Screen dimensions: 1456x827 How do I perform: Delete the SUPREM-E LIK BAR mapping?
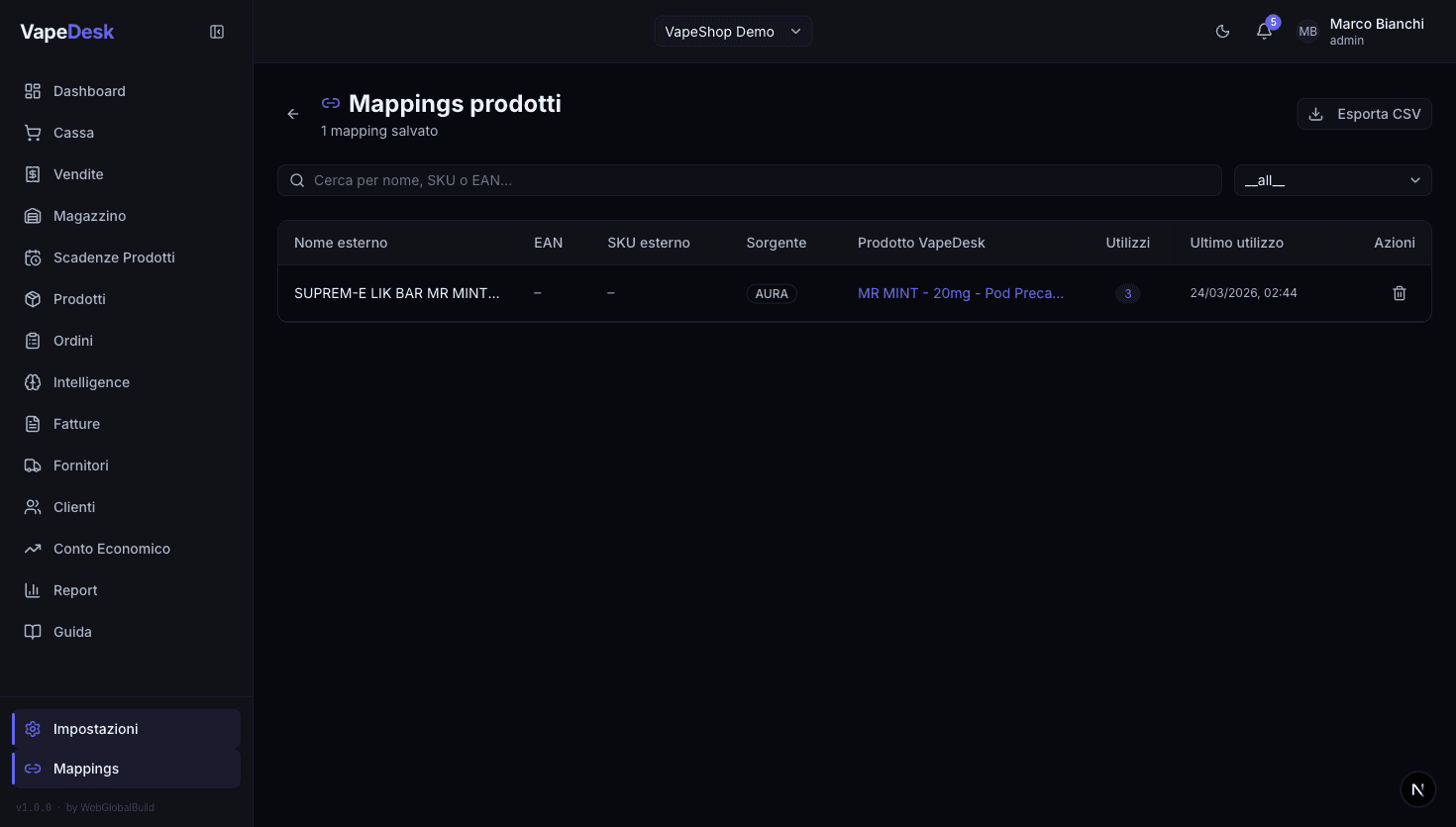1399,292
